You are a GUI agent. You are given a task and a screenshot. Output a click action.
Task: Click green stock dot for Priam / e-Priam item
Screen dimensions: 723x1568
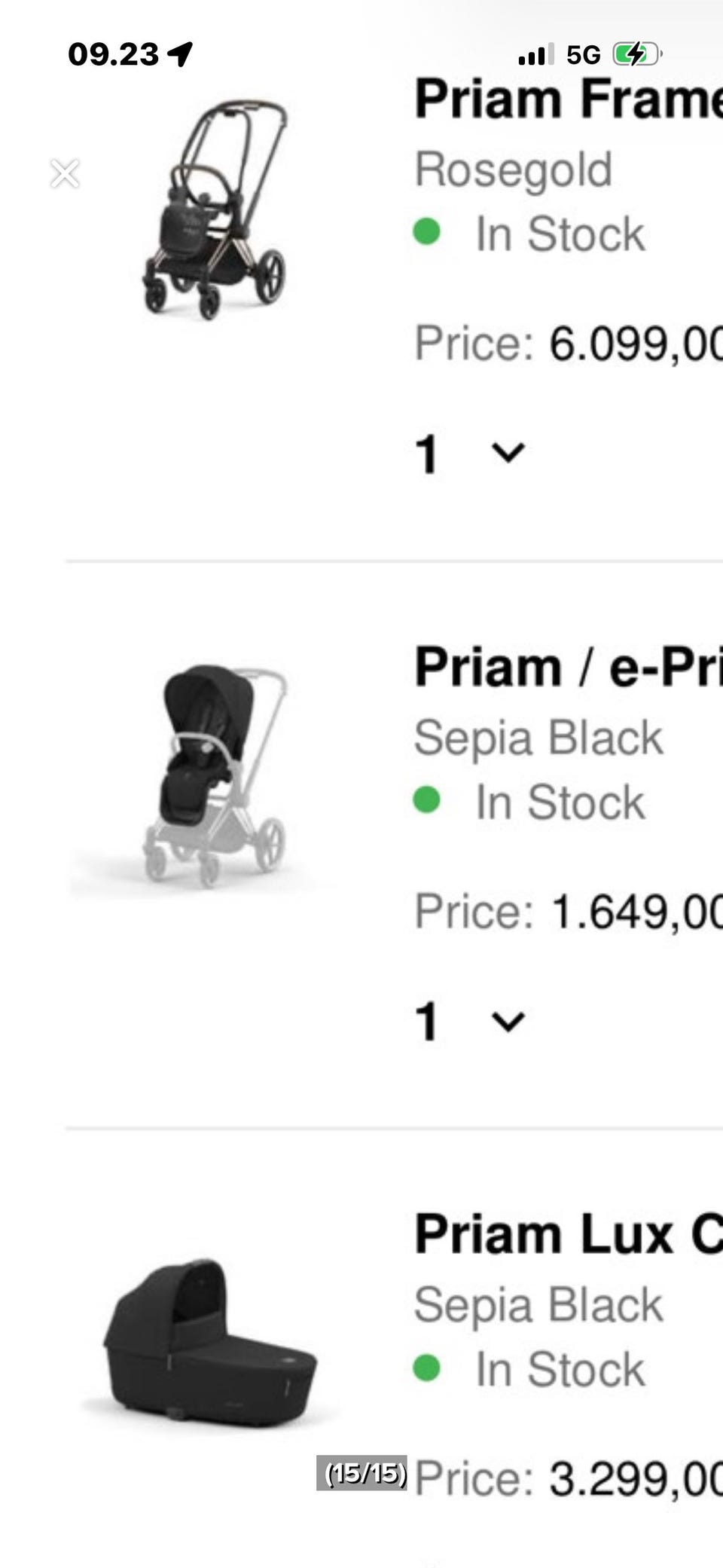pyautogui.click(x=427, y=799)
